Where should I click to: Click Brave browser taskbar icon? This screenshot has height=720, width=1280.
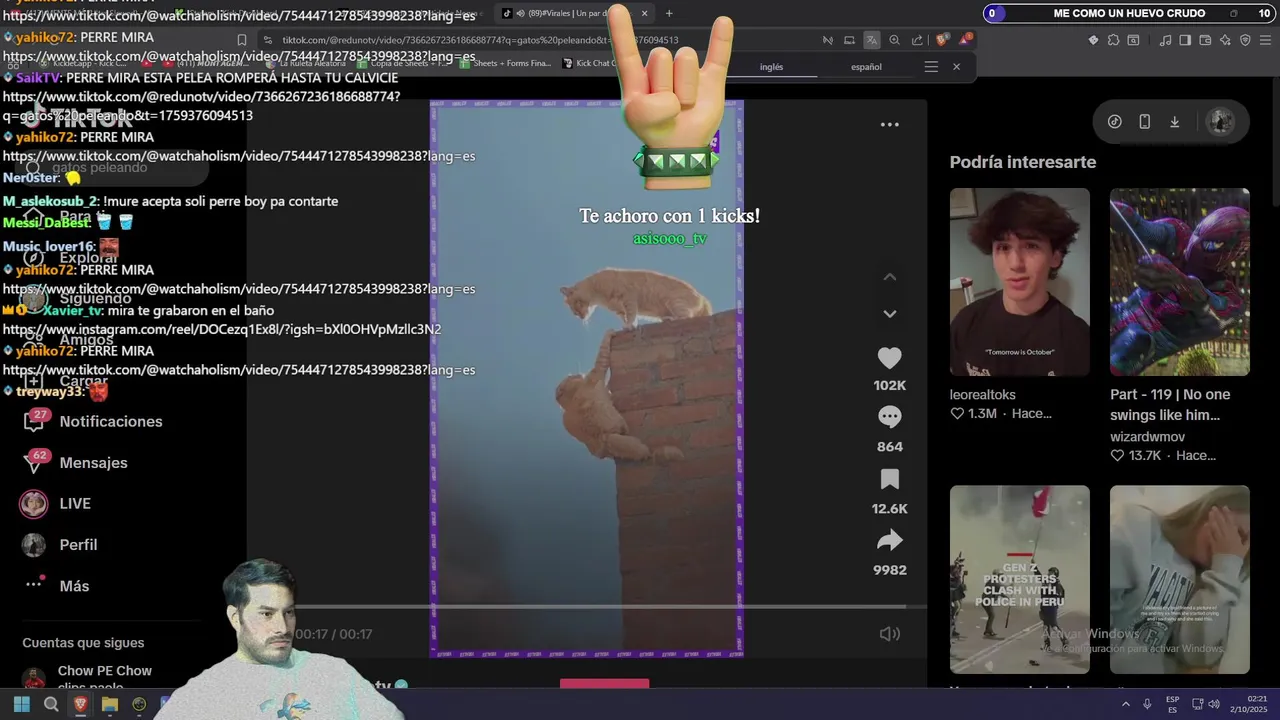coord(81,705)
